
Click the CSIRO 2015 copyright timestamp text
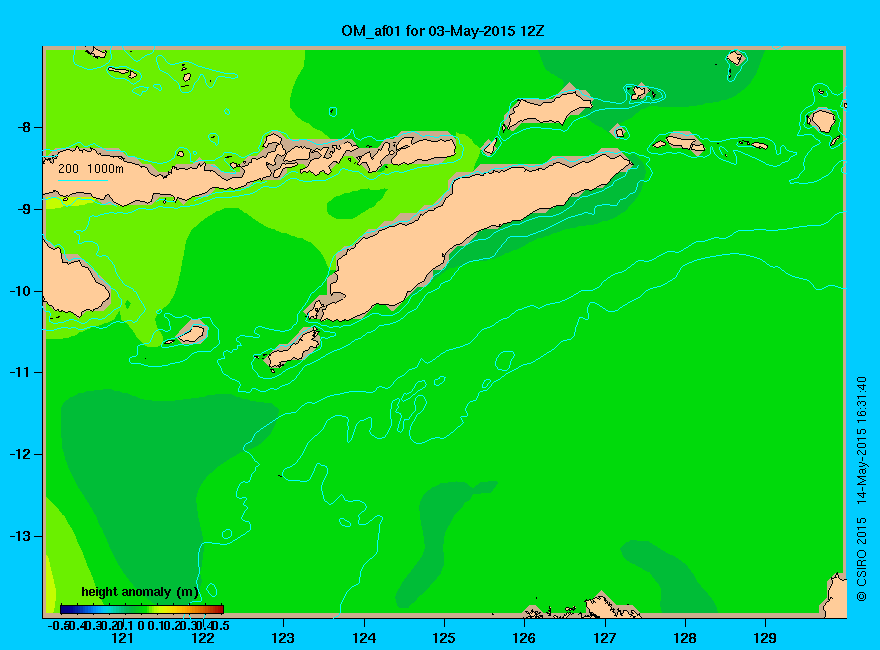pyautogui.click(x=861, y=489)
